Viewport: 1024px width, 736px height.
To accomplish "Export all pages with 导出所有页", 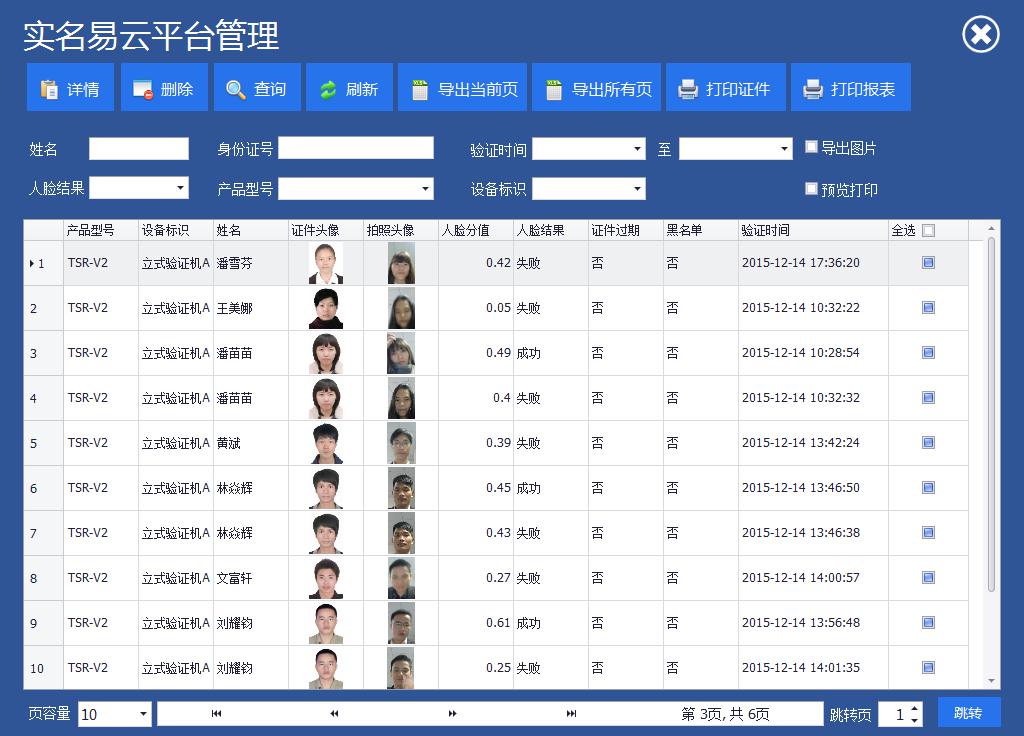I will [x=596, y=88].
